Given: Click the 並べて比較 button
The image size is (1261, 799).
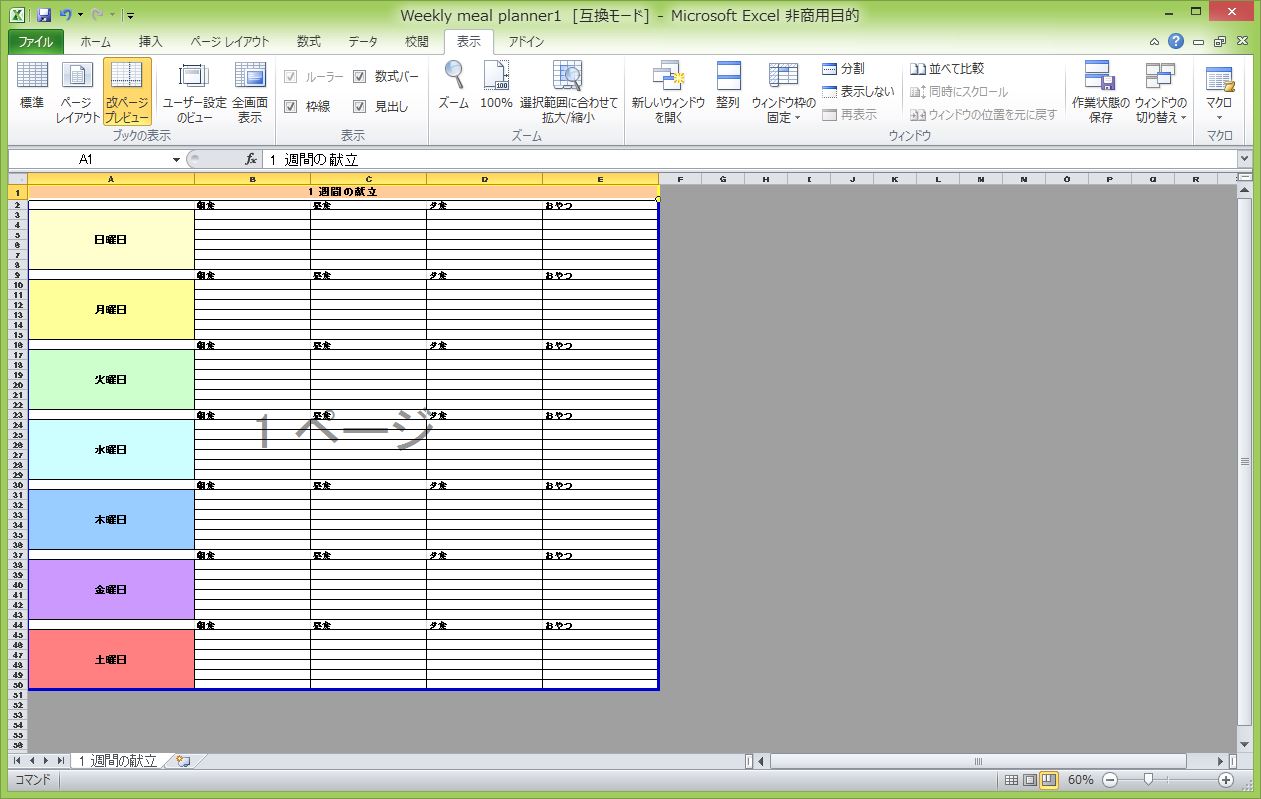Looking at the screenshot, I should pyautogui.click(x=947, y=69).
